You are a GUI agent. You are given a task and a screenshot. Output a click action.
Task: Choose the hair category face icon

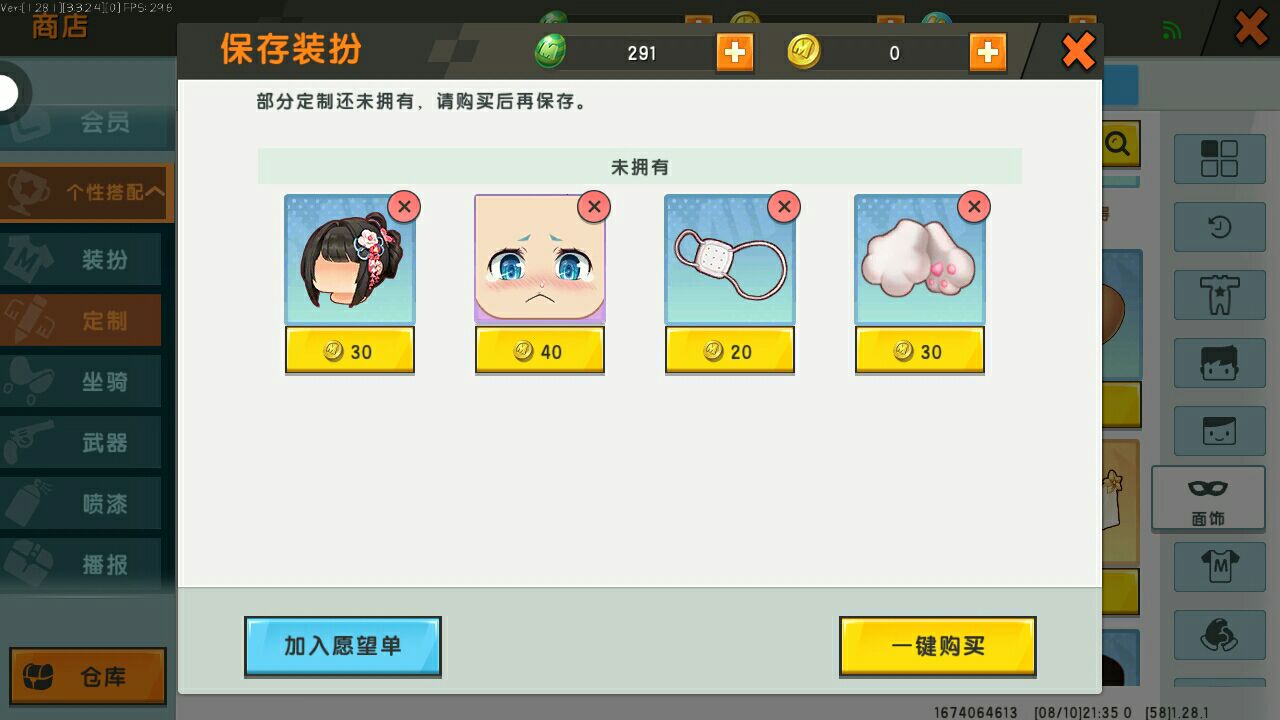[1219, 363]
